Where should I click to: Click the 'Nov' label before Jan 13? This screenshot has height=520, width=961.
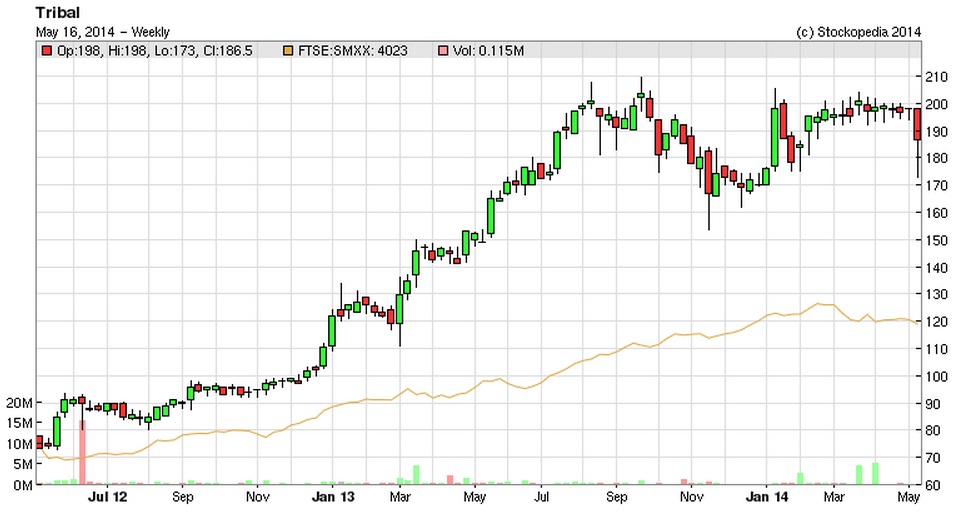[257, 497]
